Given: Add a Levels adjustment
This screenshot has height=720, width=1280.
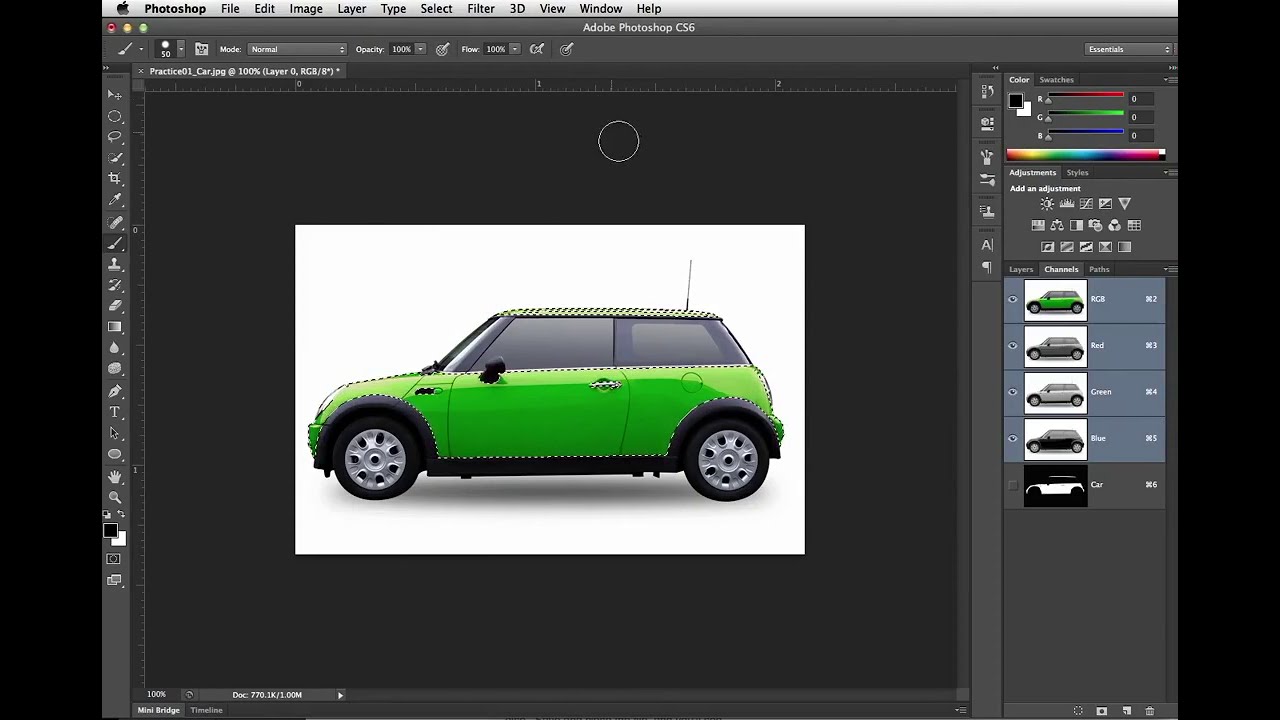Looking at the screenshot, I should 1066,204.
